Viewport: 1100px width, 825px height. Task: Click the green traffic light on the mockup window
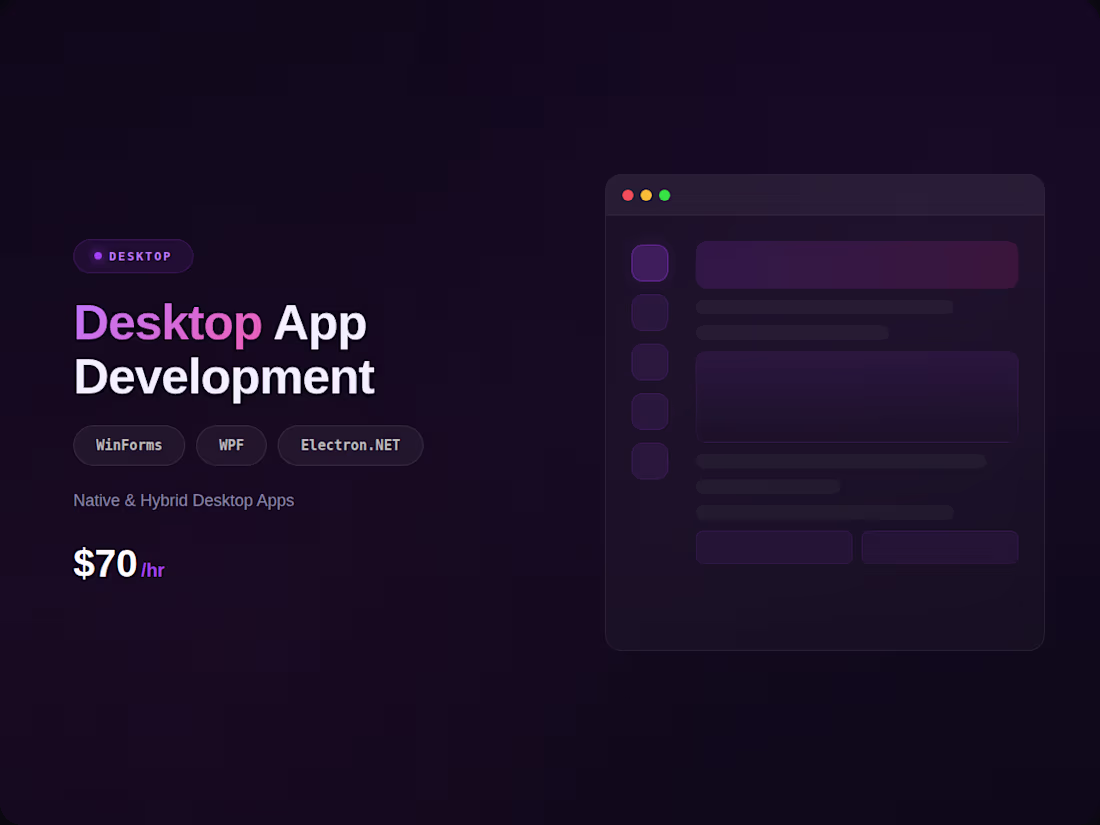click(x=664, y=195)
